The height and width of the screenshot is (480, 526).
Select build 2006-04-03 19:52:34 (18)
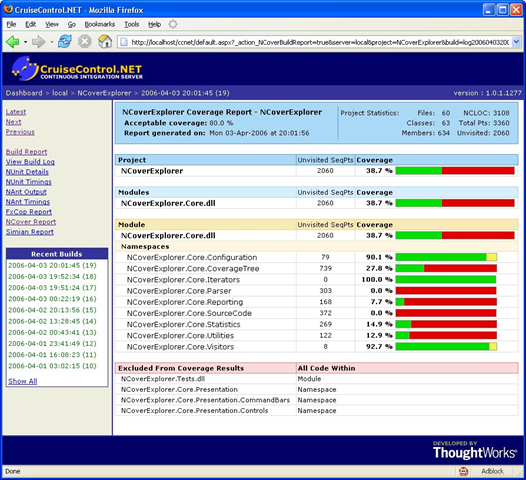coord(52,276)
